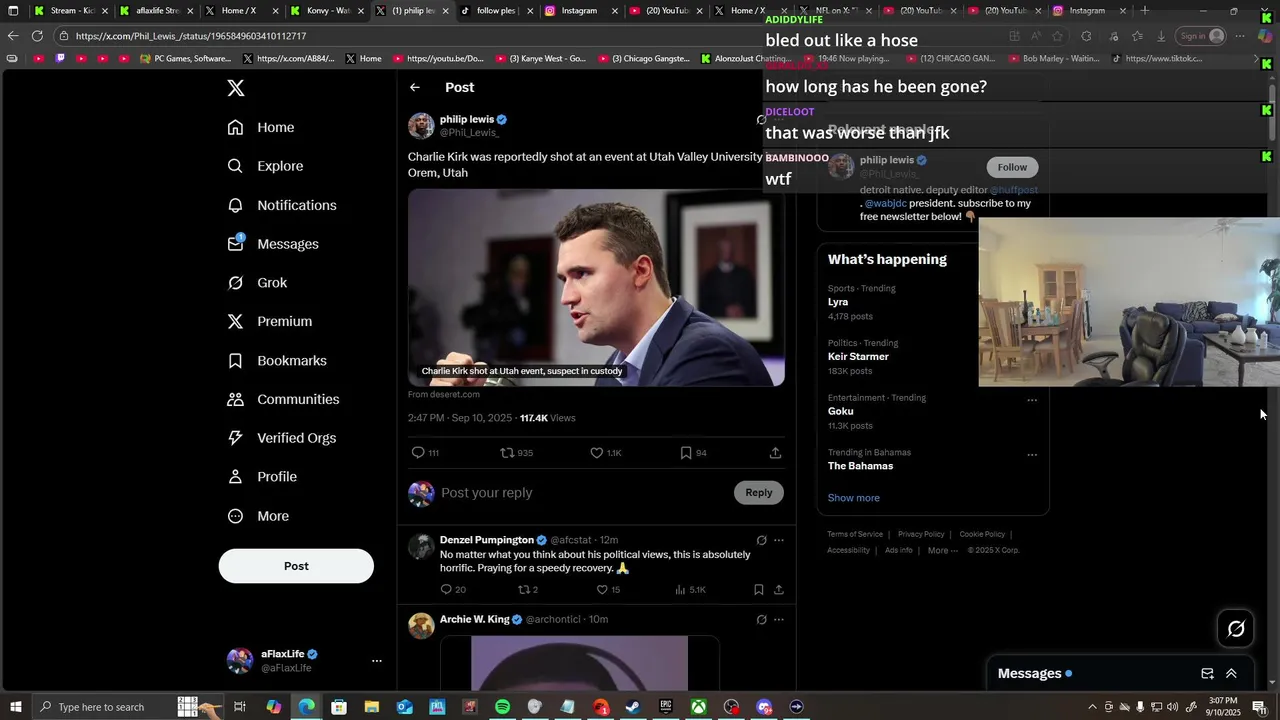Click the From deseret.com link
Screen dimensions: 1280x720
point(444,395)
